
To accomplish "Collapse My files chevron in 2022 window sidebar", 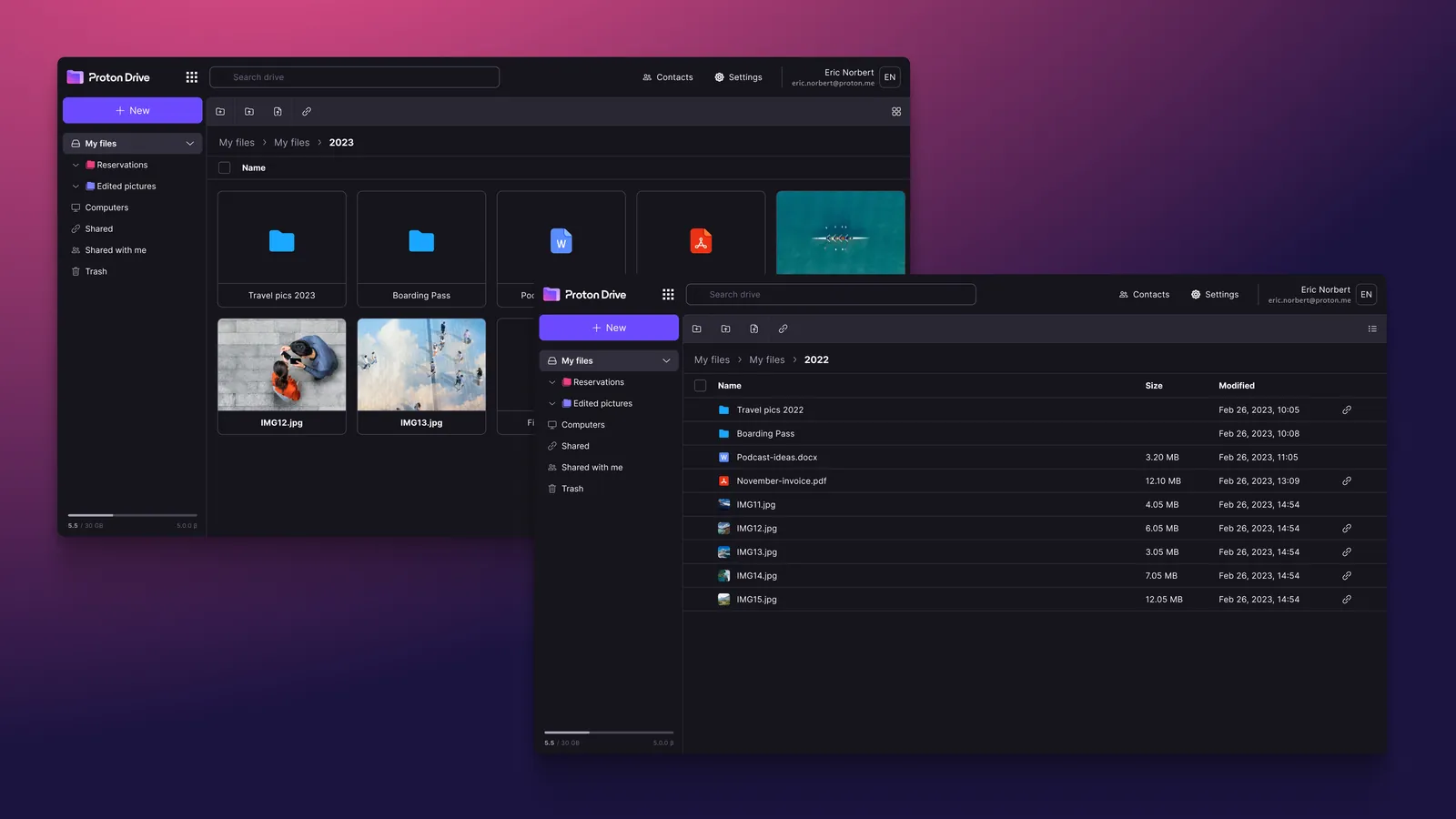I will [x=666, y=361].
